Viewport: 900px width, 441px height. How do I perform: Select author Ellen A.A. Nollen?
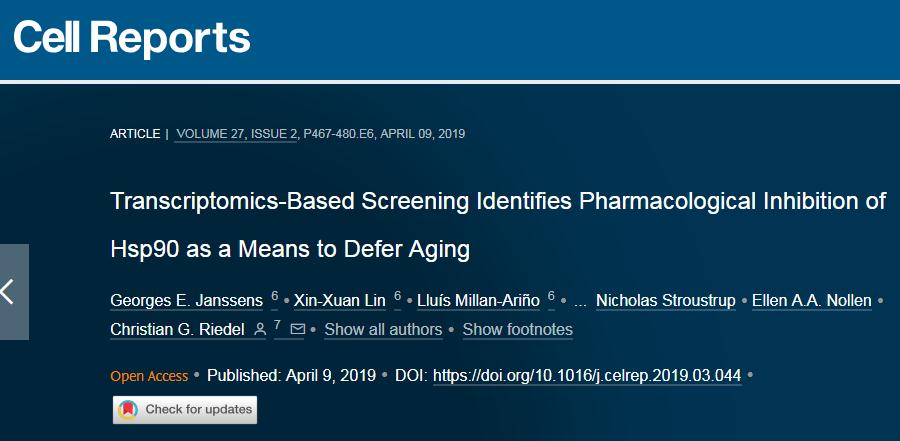click(x=812, y=300)
